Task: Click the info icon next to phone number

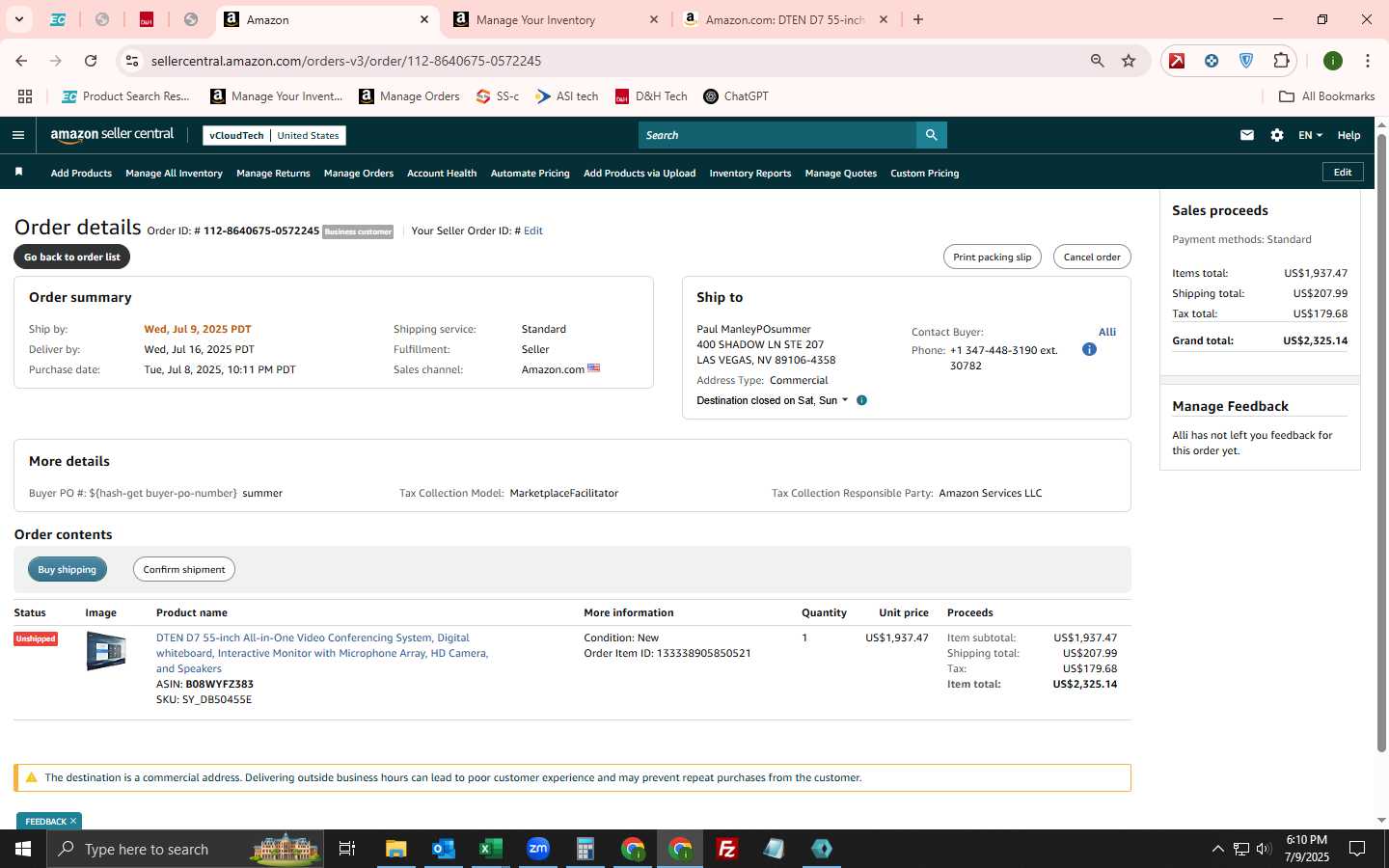Action: click(x=1089, y=349)
